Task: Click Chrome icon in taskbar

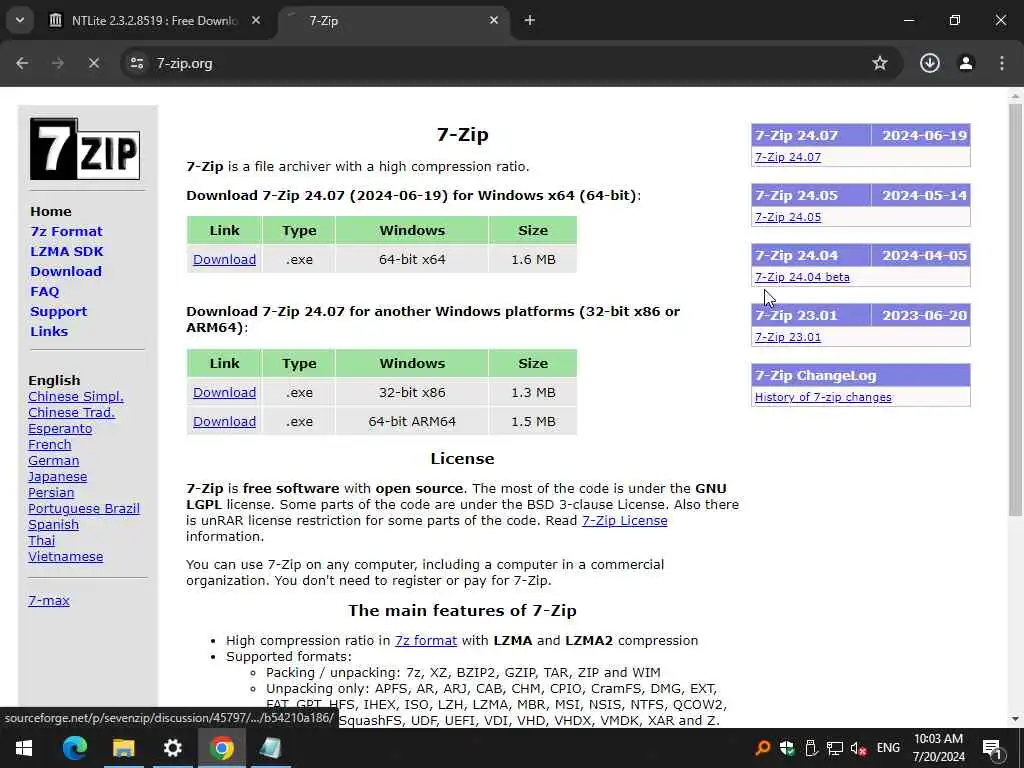Action: (221, 748)
